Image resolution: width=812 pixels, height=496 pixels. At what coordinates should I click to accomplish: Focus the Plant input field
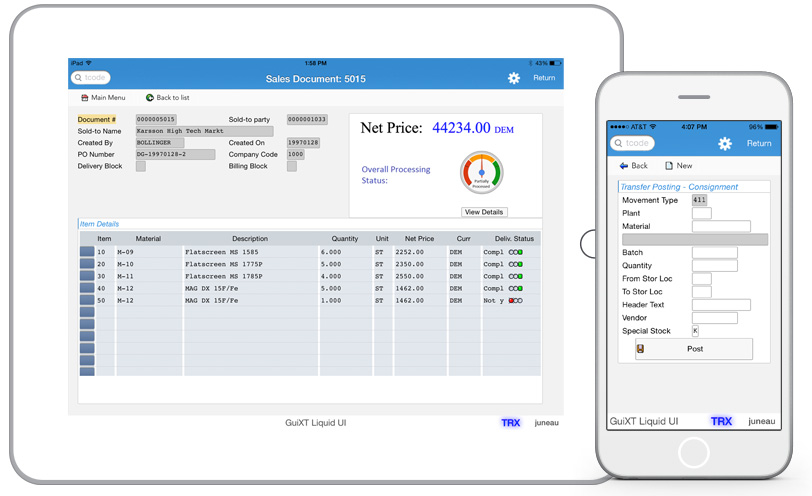[701, 213]
